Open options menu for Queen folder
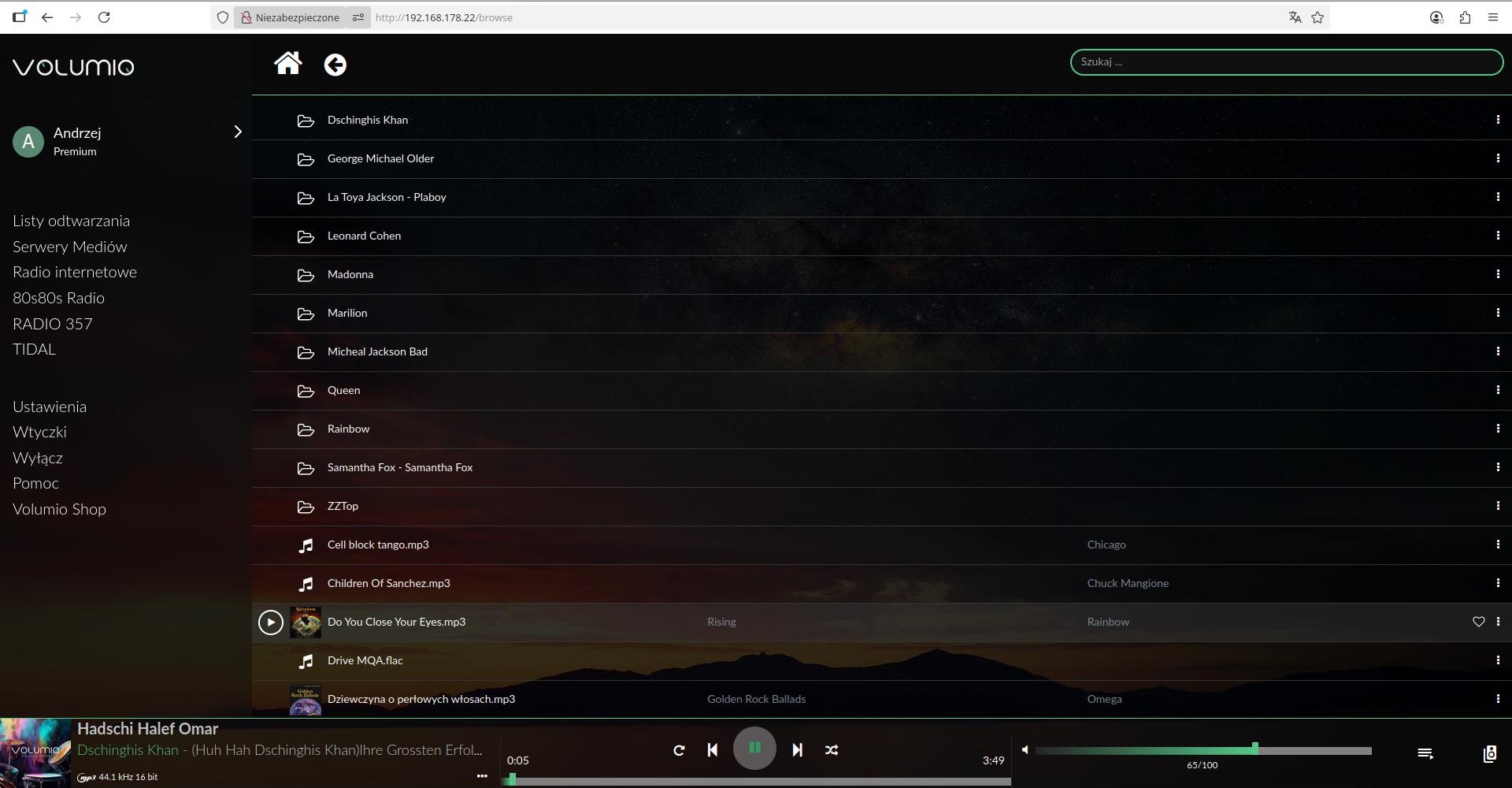This screenshot has width=1512, height=788. coord(1497,390)
